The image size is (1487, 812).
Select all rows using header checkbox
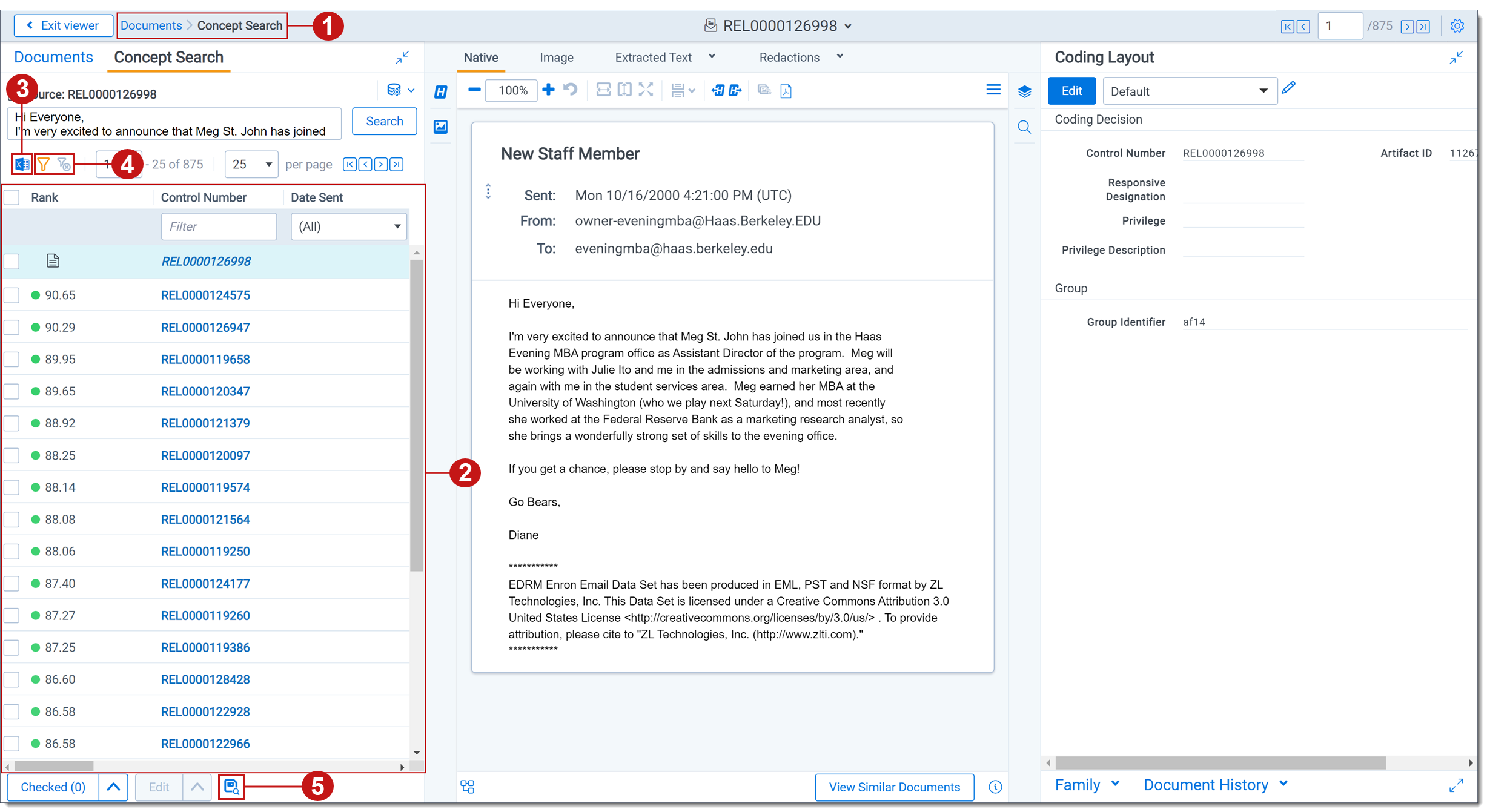(x=12, y=197)
